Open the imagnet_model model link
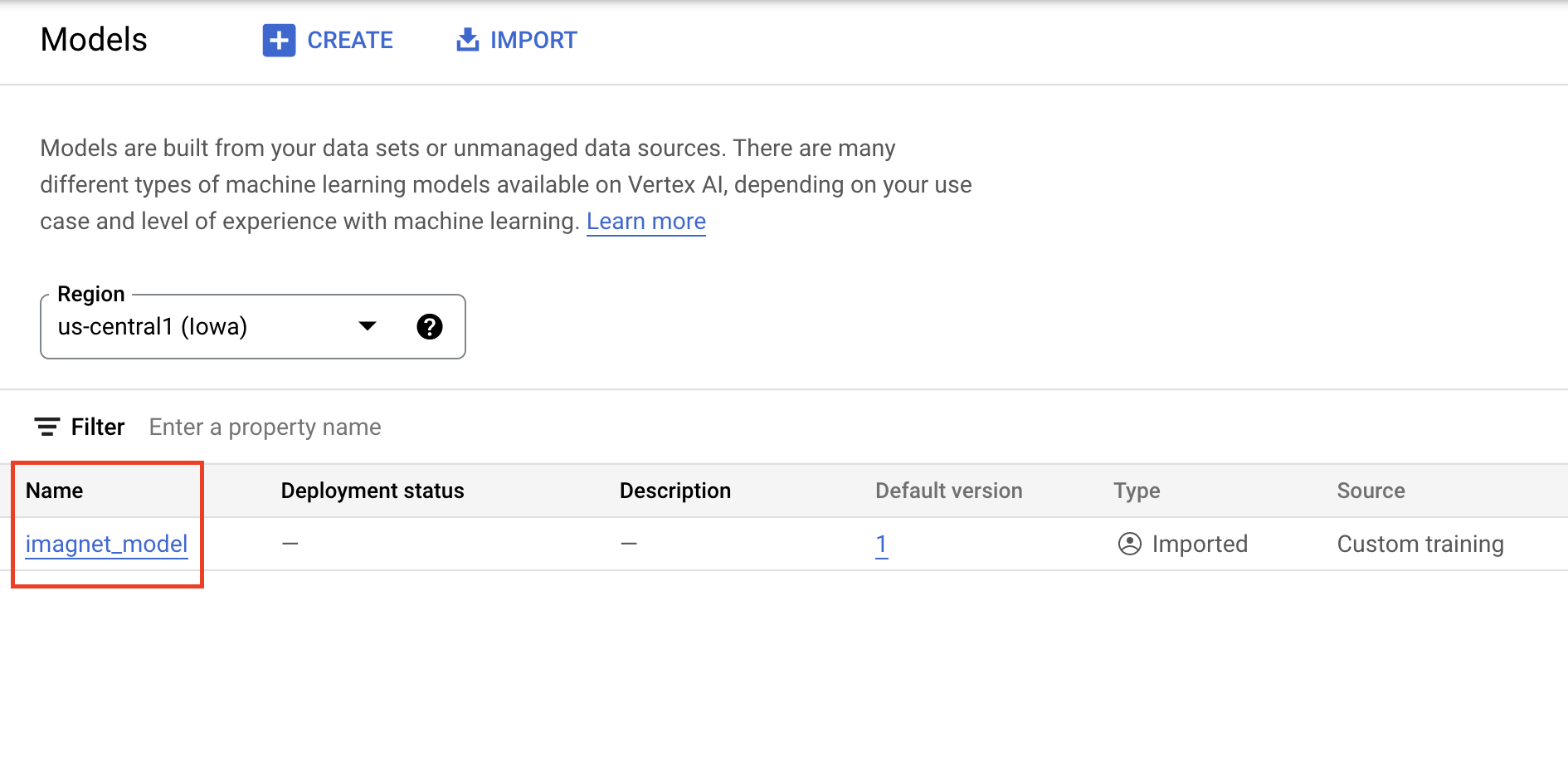1568x757 pixels. [106, 544]
